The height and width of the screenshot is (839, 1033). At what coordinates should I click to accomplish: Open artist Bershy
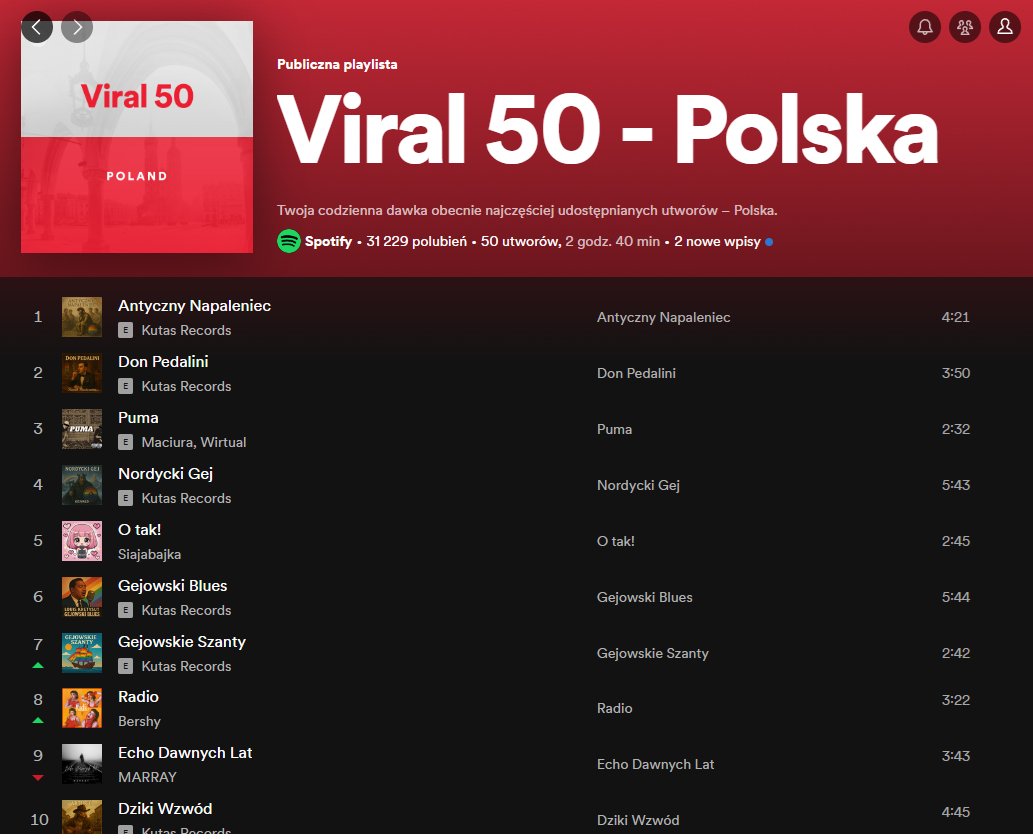(139, 721)
